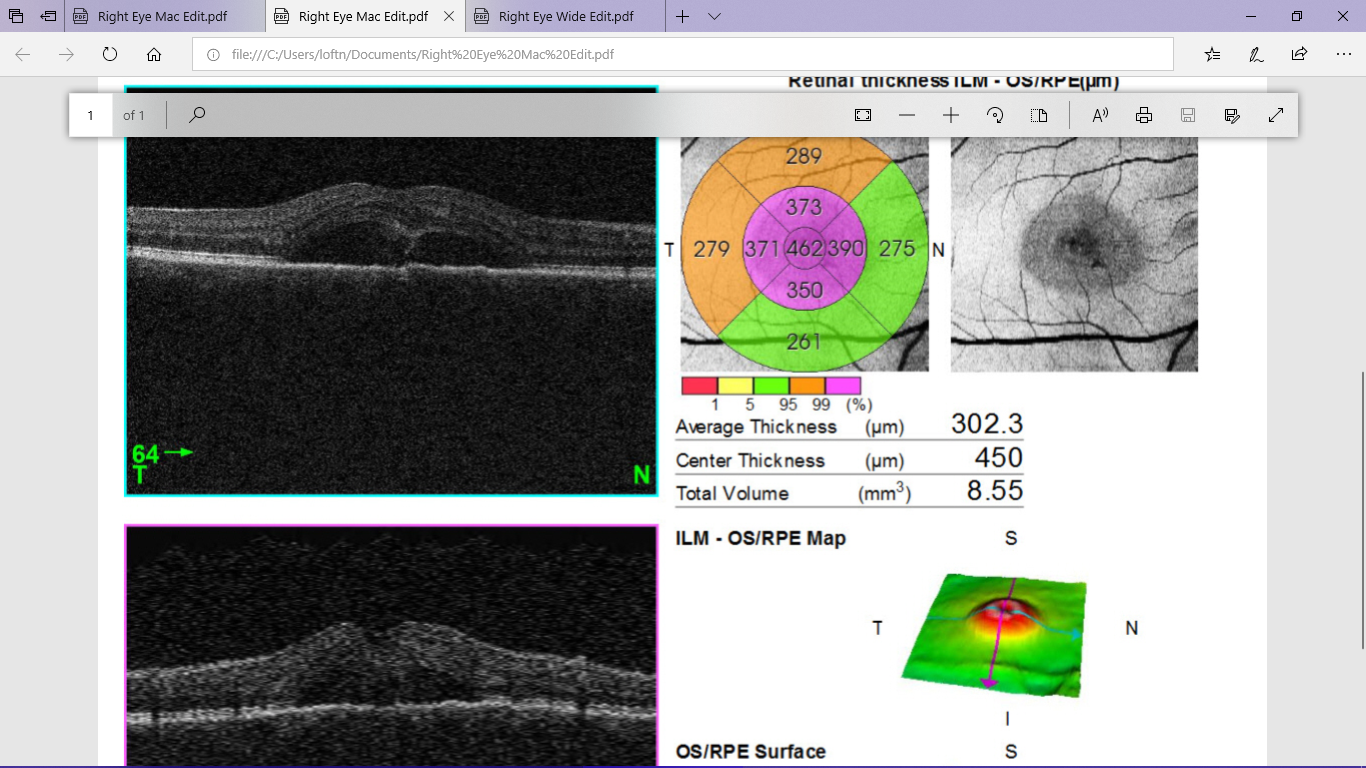Click the magenta swatch in thickness legend
The width and height of the screenshot is (1366, 768).
coord(843,386)
